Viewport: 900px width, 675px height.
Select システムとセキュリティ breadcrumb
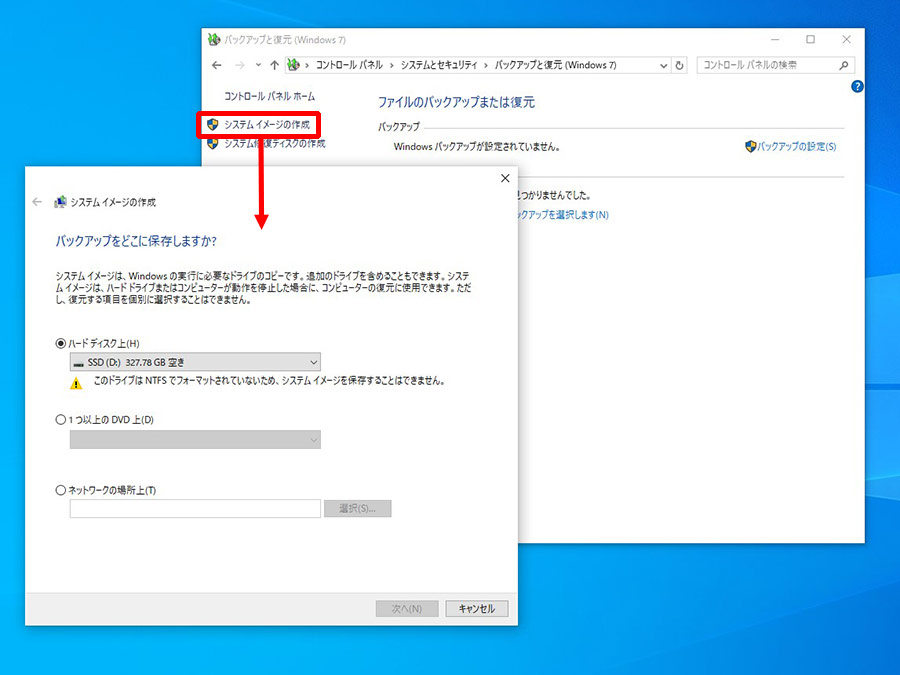pyautogui.click(x=439, y=65)
